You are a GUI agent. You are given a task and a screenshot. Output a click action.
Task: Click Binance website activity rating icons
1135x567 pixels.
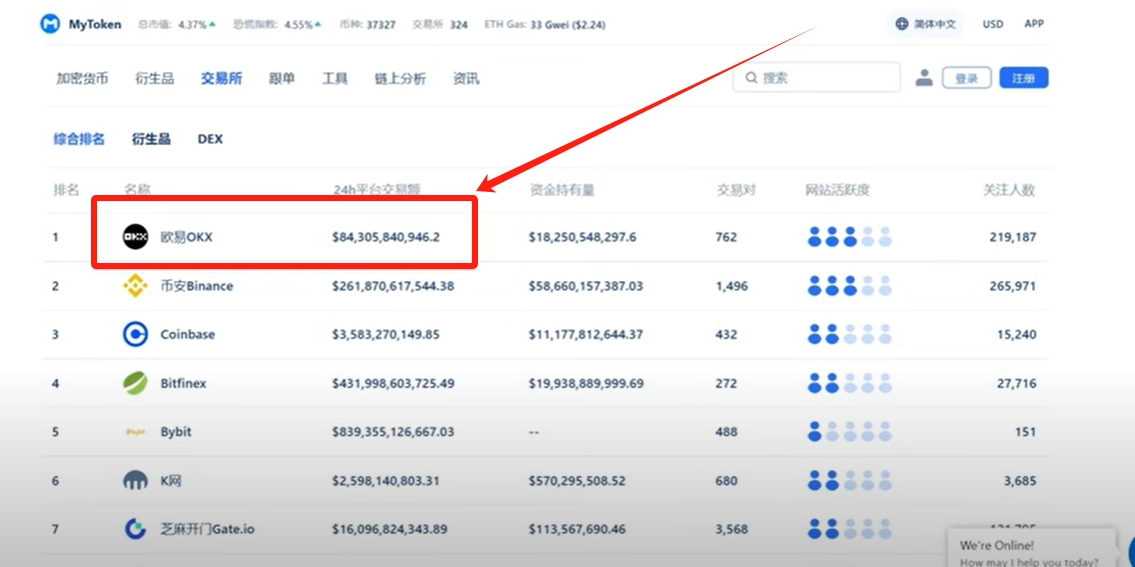point(849,286)
